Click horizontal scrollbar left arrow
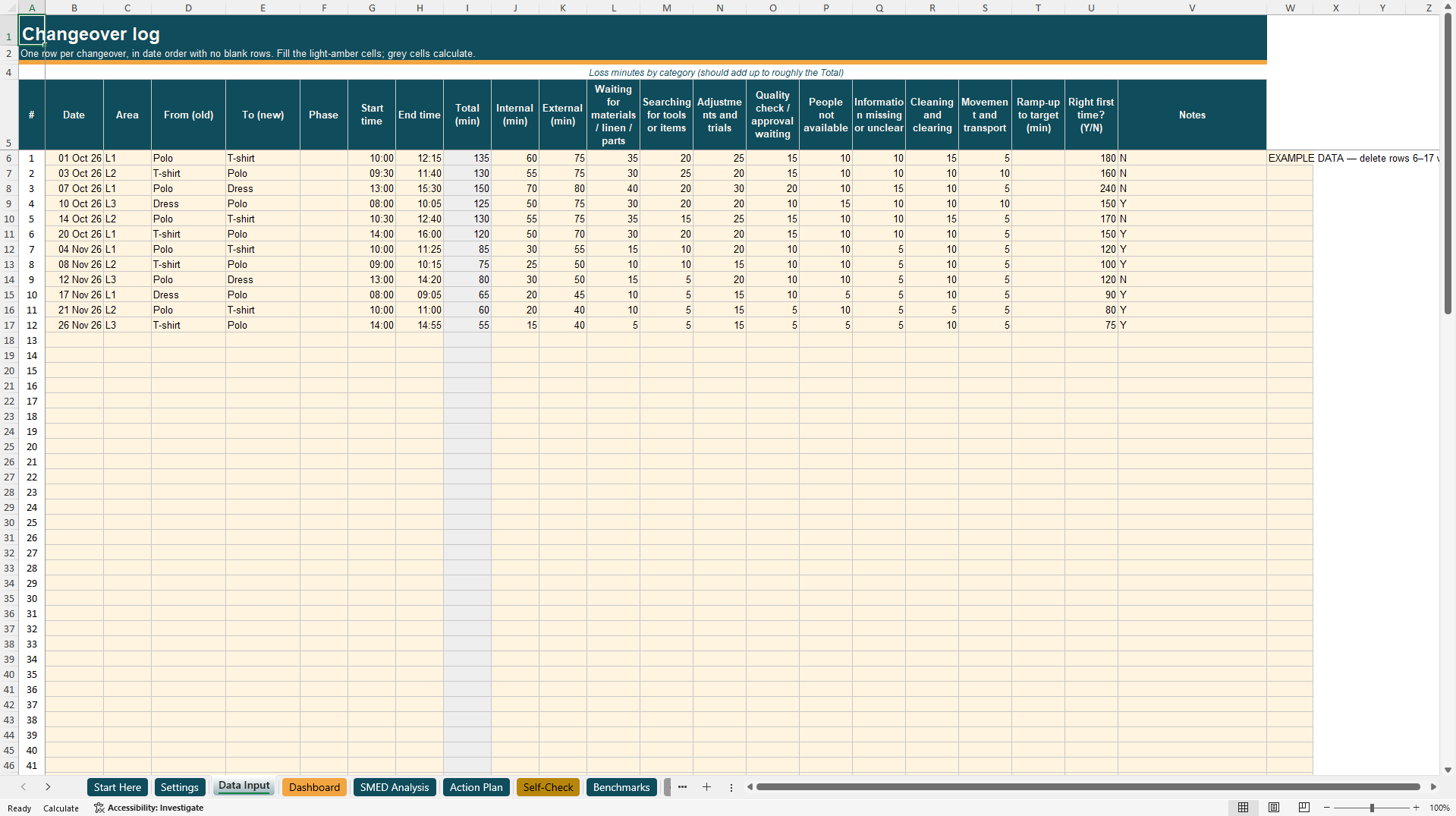This screenshot has width=1456, height=816. [750, 787]
